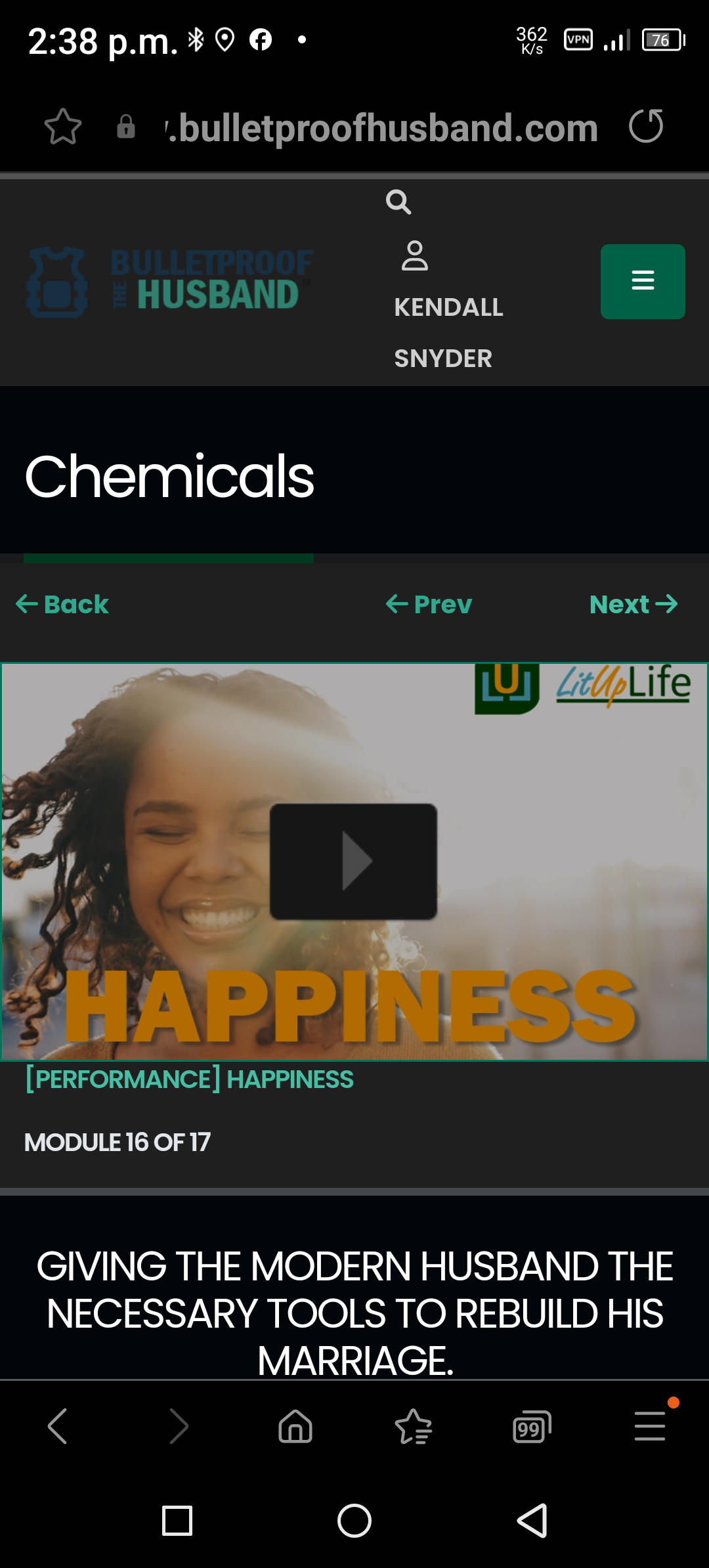Bookmark the page with the star icon
The height and width of the screenshot is (1568, 709).
tap(63, 127)
